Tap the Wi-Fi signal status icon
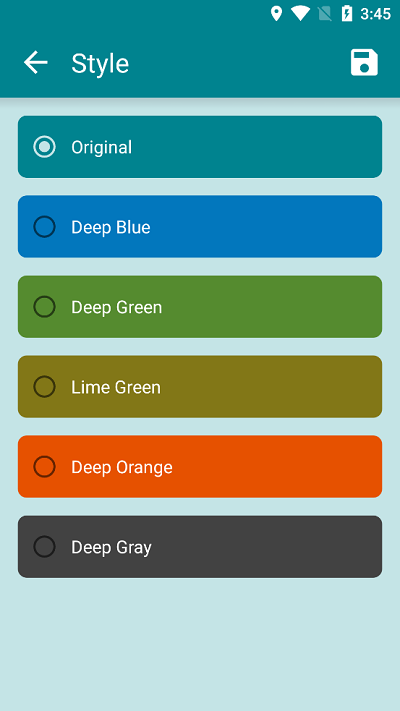 click(x=300, y=14)
